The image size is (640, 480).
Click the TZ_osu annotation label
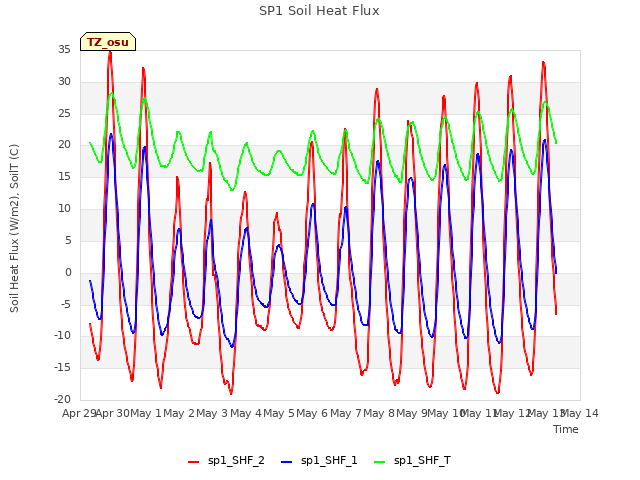(x=108, y=42)
